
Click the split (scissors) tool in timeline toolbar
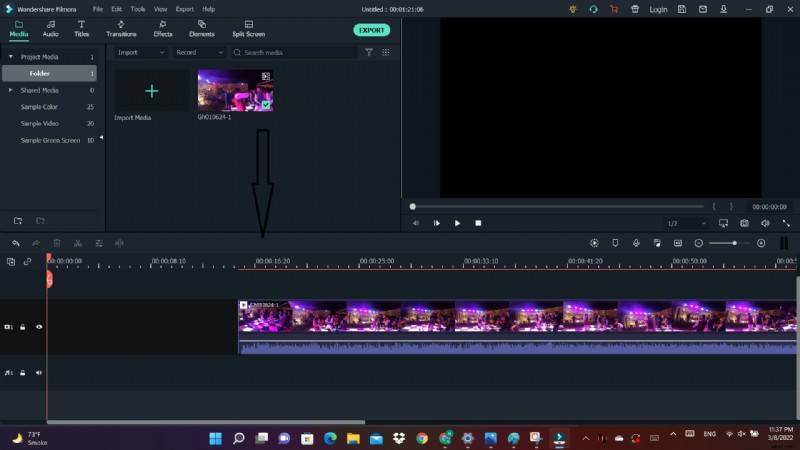click(x=78, y=243)
